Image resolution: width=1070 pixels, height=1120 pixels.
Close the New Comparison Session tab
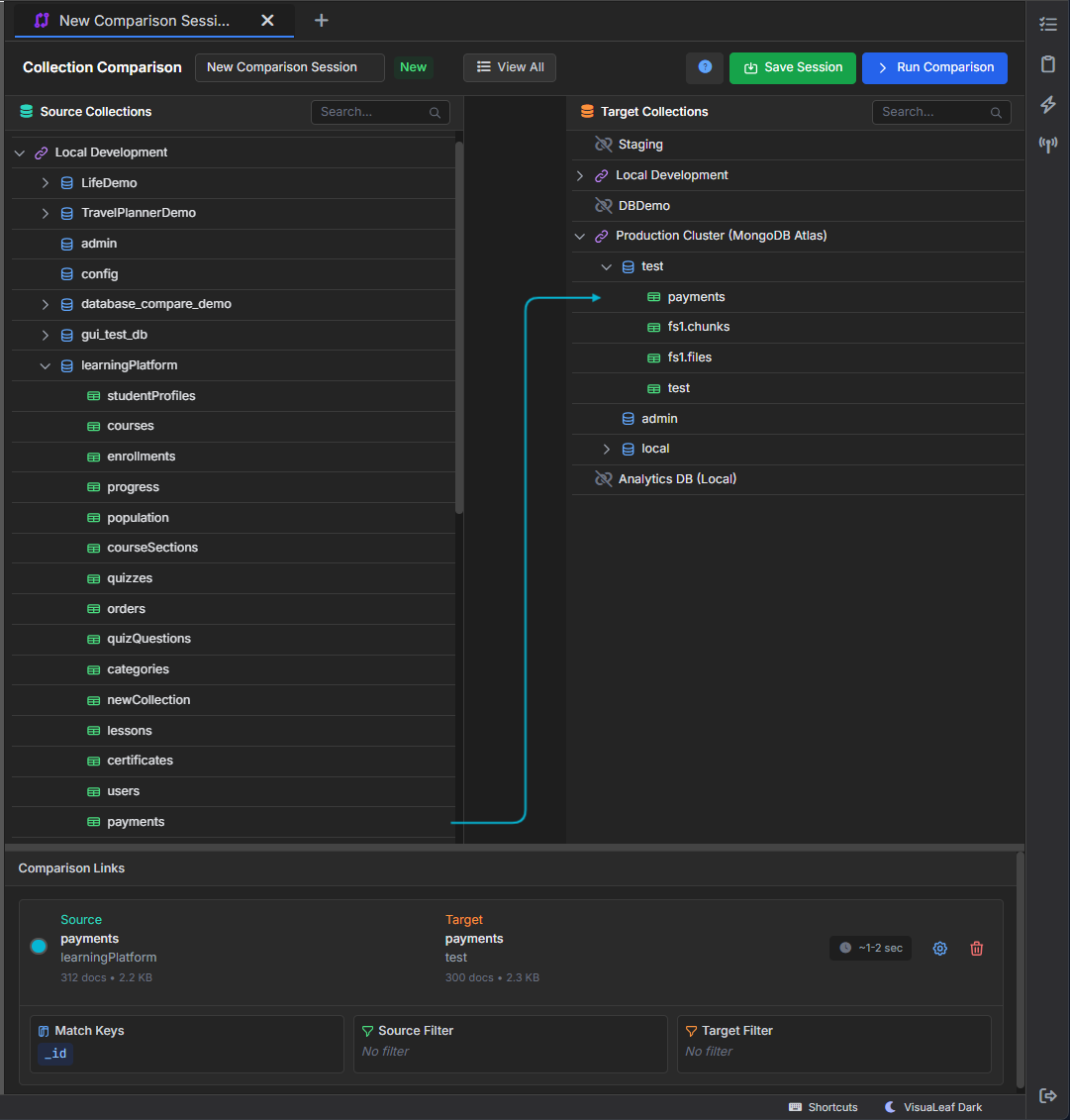coord(267,21)
